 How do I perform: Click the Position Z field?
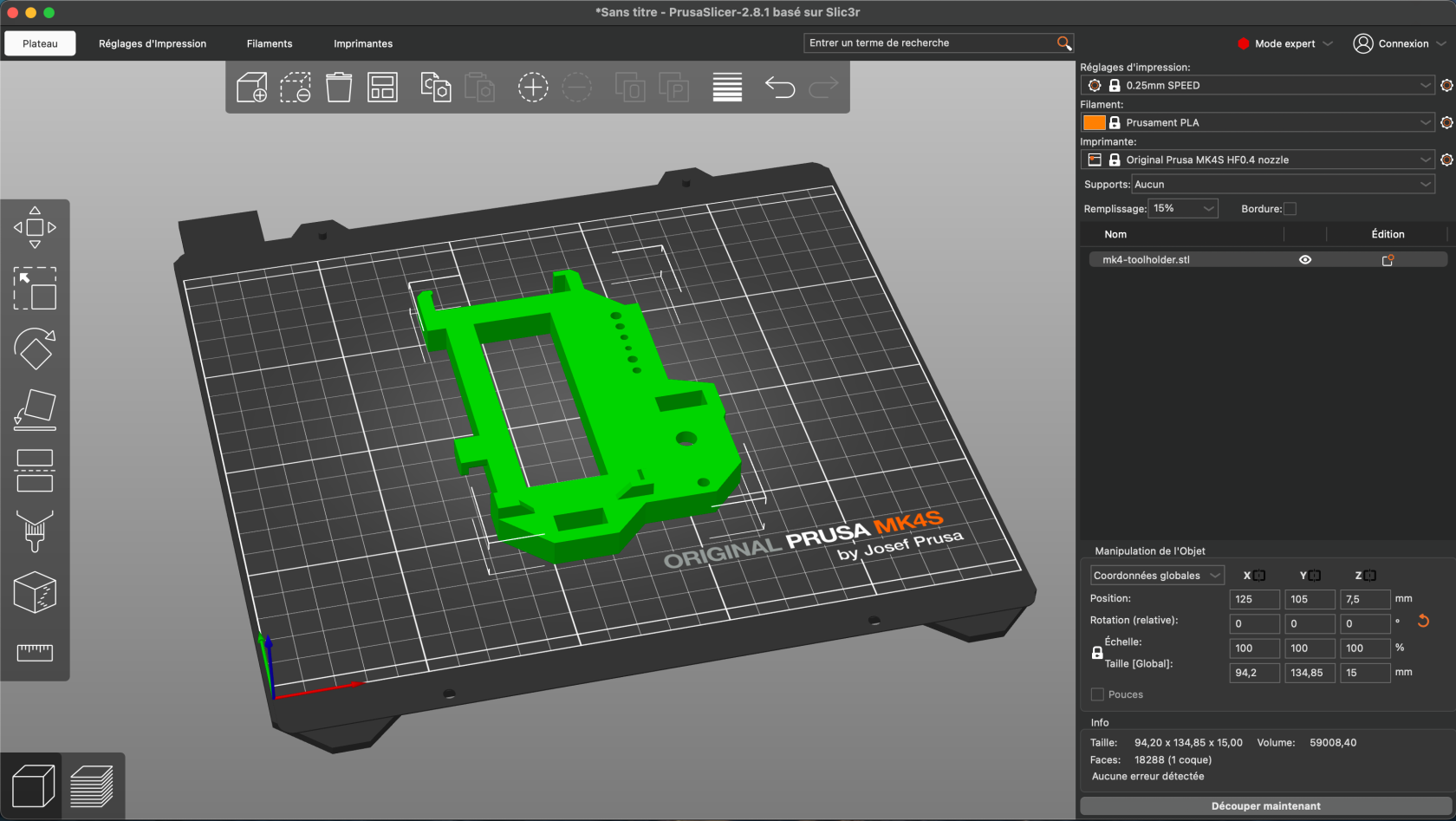[x=1365, y=599]
